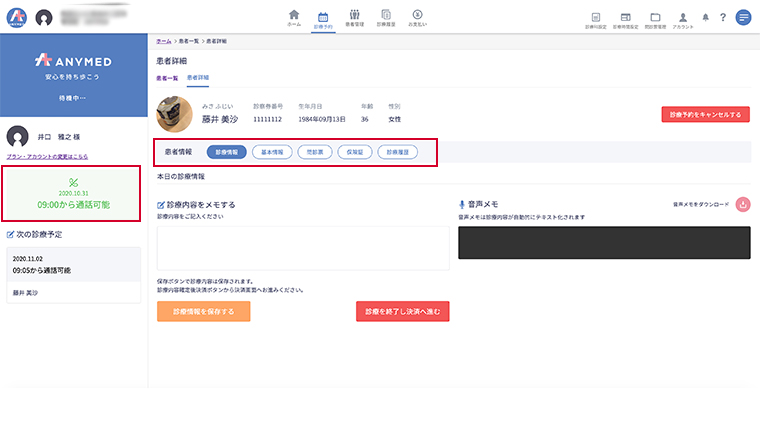Open the 診療予約 calendar icon

324,17
